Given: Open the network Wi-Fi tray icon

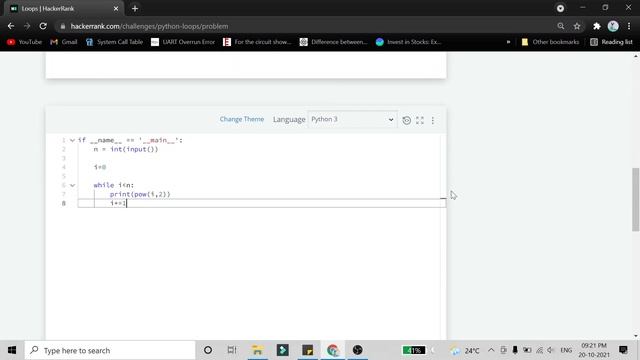Looking at the screenshot, I should tap(539, 350).
